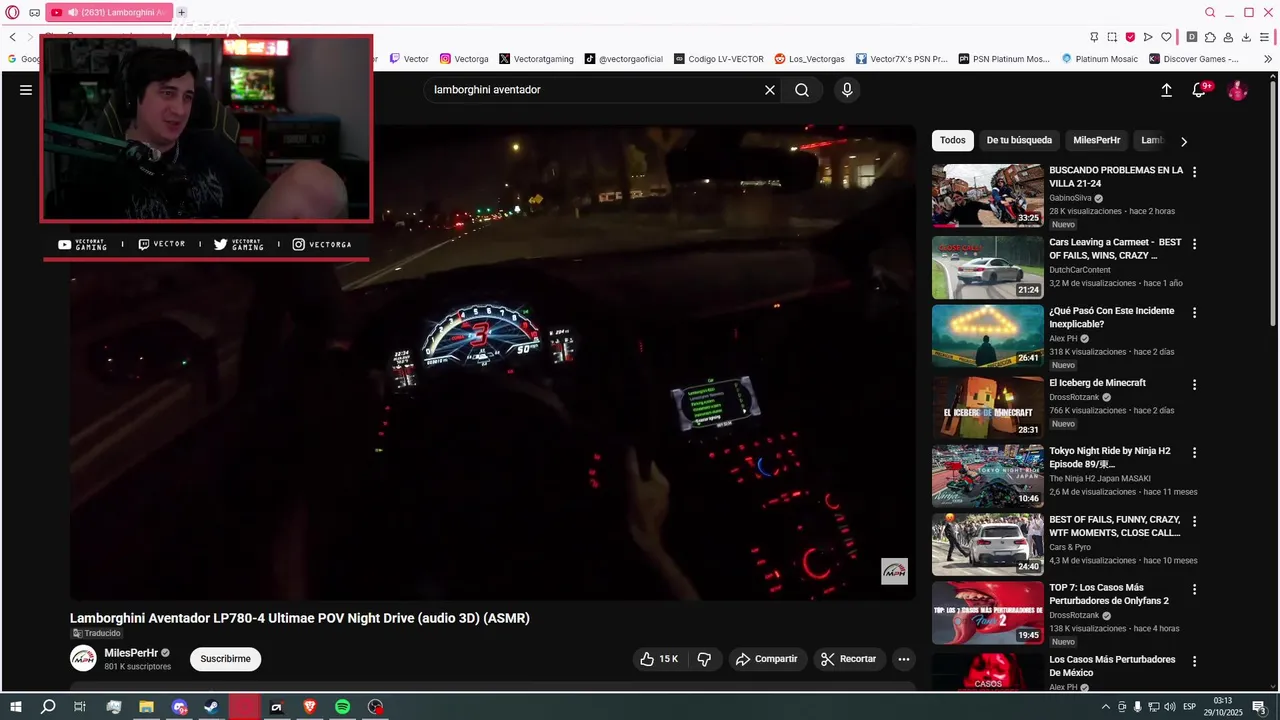
Task: Play the BEST OF FAILS Cars & Pyro thumbnail
Action: (987, 545)
